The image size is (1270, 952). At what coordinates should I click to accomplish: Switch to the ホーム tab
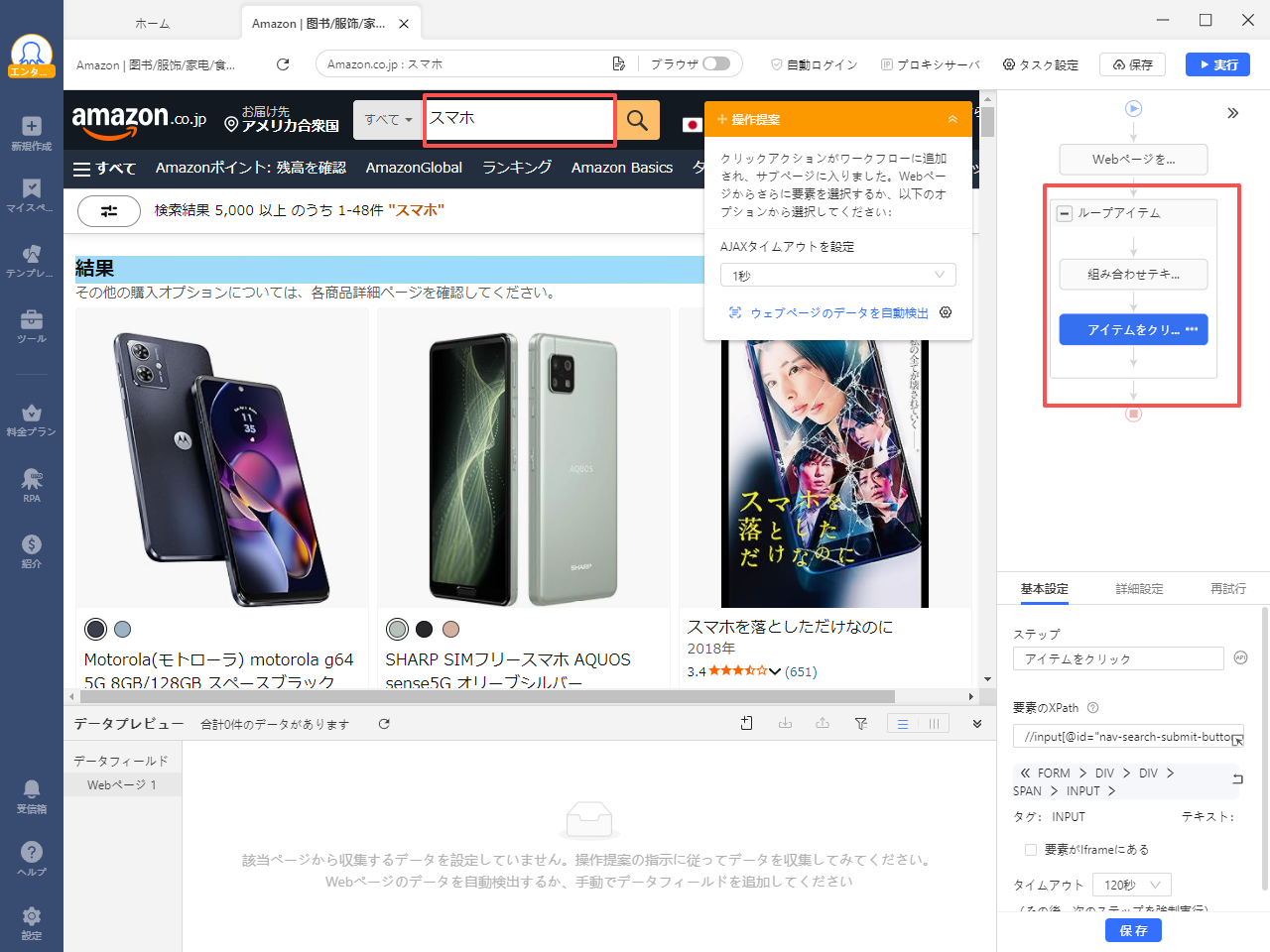click(154, 21)
